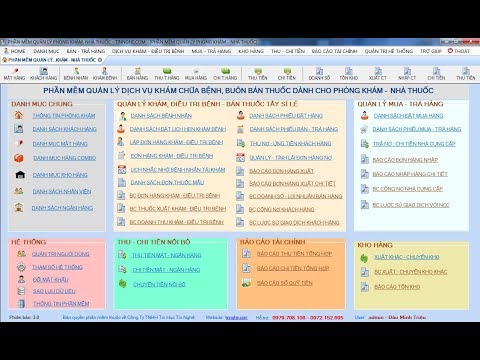Click the calendar icon beside LỊCH NHẮC NHỞ BỆNH NHÂN TÁI KHÁM
This screenshot has height=360, width=480.
tap(122, 169)
